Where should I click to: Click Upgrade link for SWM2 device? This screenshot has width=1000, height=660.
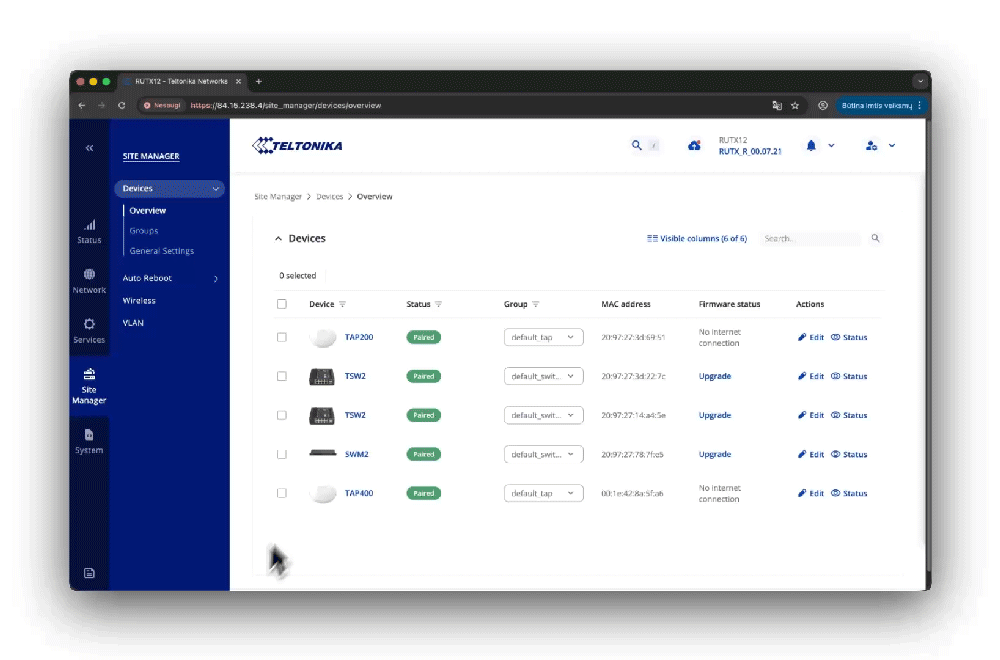715,454
